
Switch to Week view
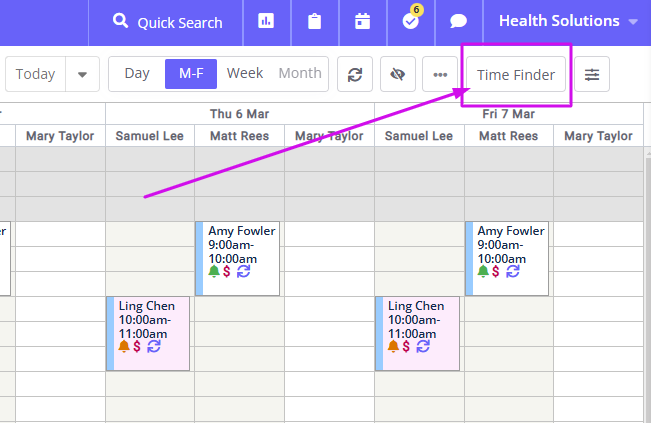(245, 74)
